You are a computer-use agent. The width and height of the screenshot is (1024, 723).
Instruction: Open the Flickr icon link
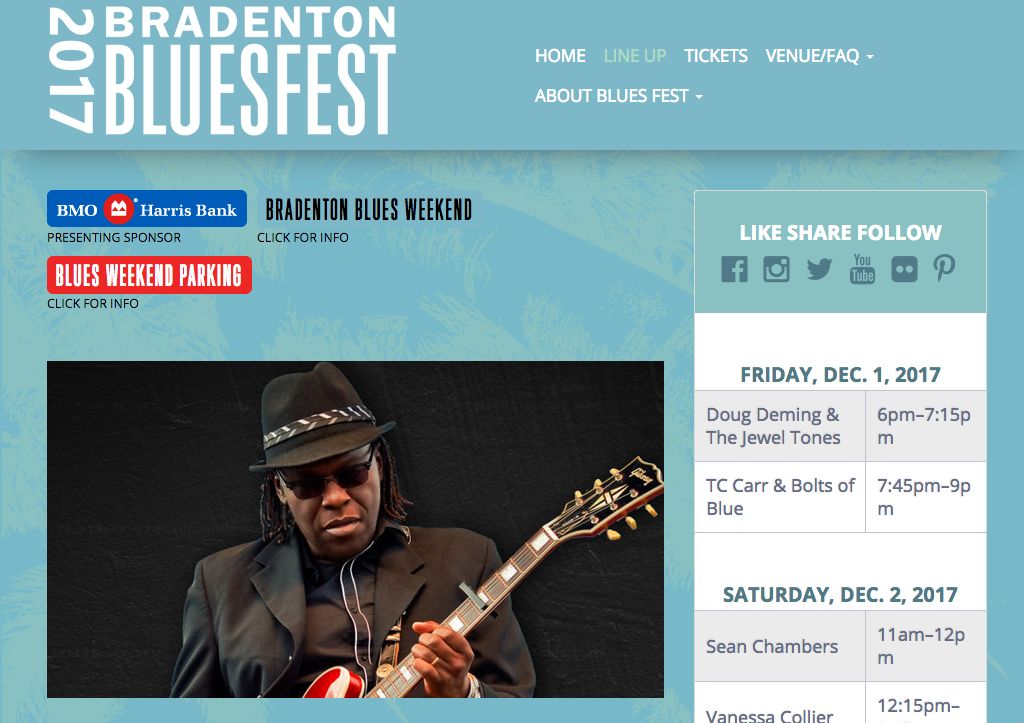pos(904,269)
